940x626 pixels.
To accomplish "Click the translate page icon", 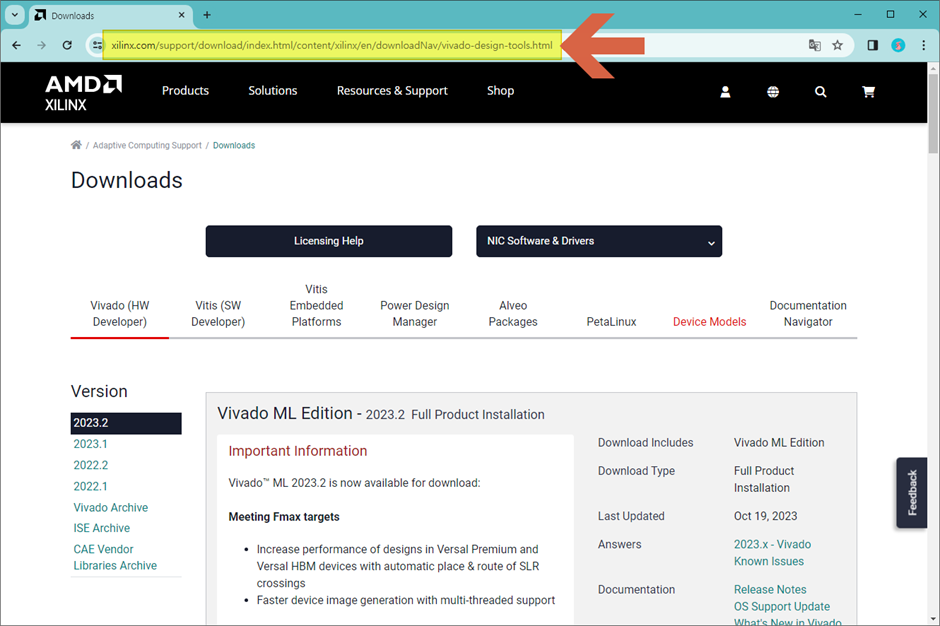I will pos(814,46).
